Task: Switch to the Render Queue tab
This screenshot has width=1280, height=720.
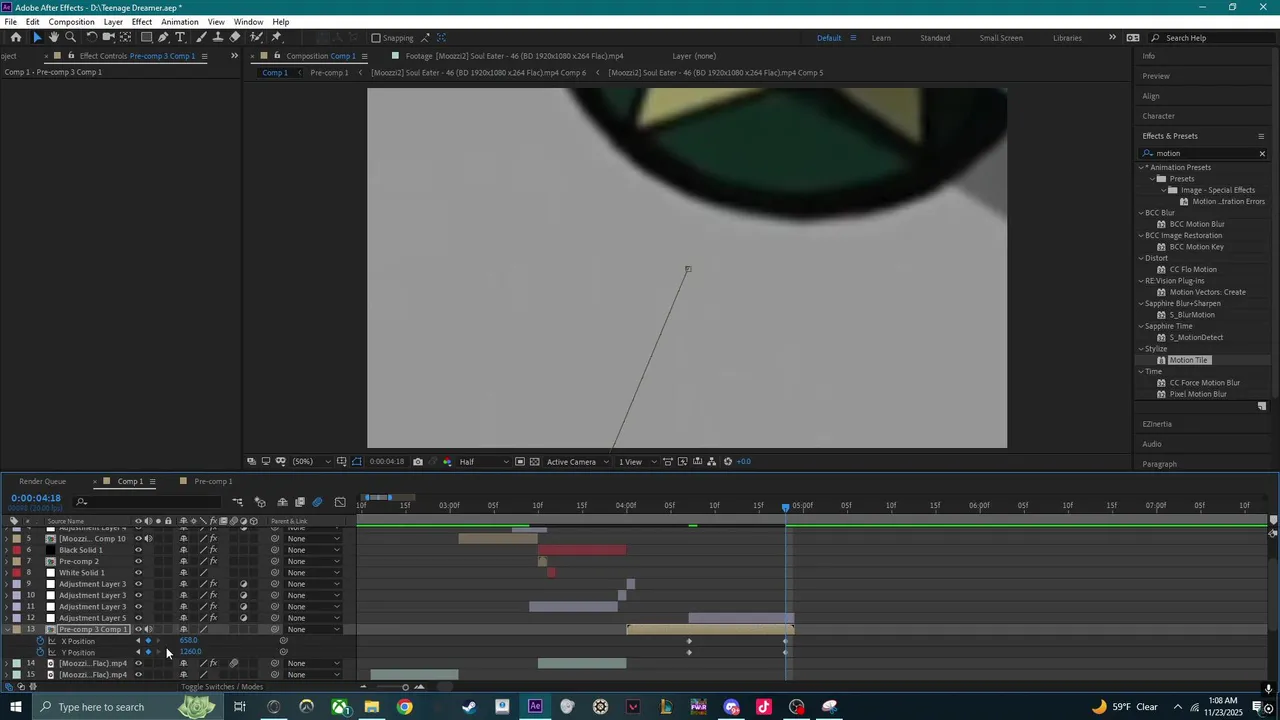Action: (x=42, y=481)
